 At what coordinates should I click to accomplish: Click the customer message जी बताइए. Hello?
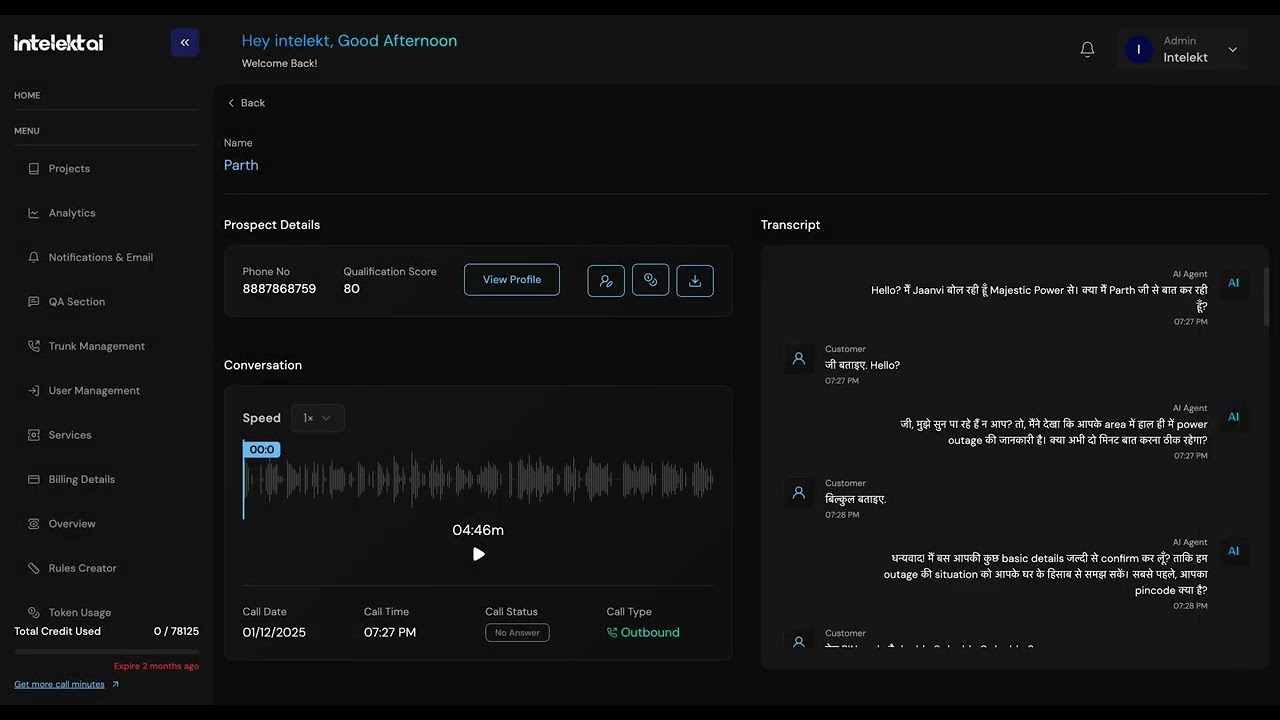click(862, 365)
